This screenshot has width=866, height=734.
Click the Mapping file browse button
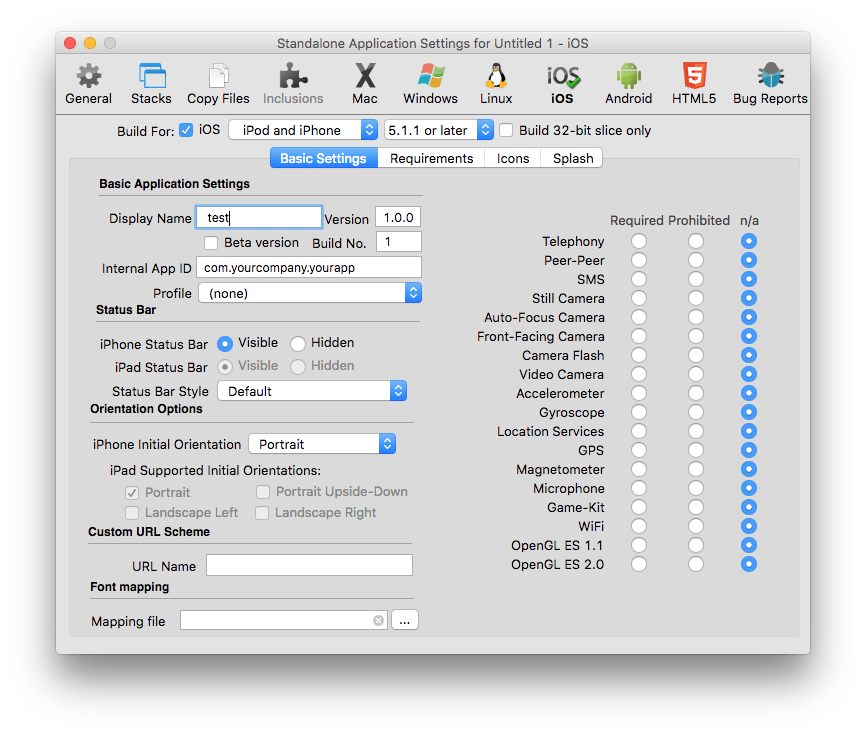[x=405, y=621]
